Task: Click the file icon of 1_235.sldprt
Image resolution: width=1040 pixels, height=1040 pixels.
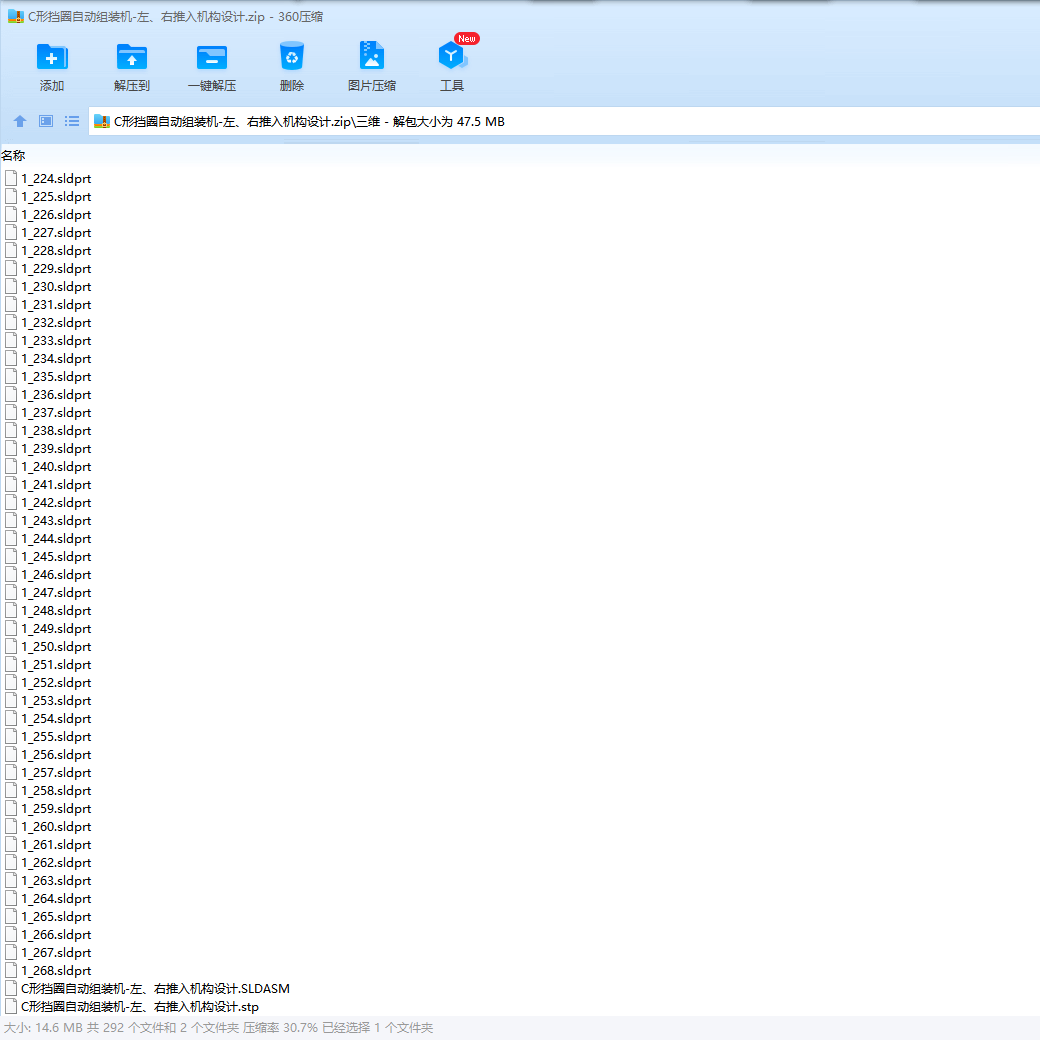Action: pyautogui.click(x=11, y=377)
